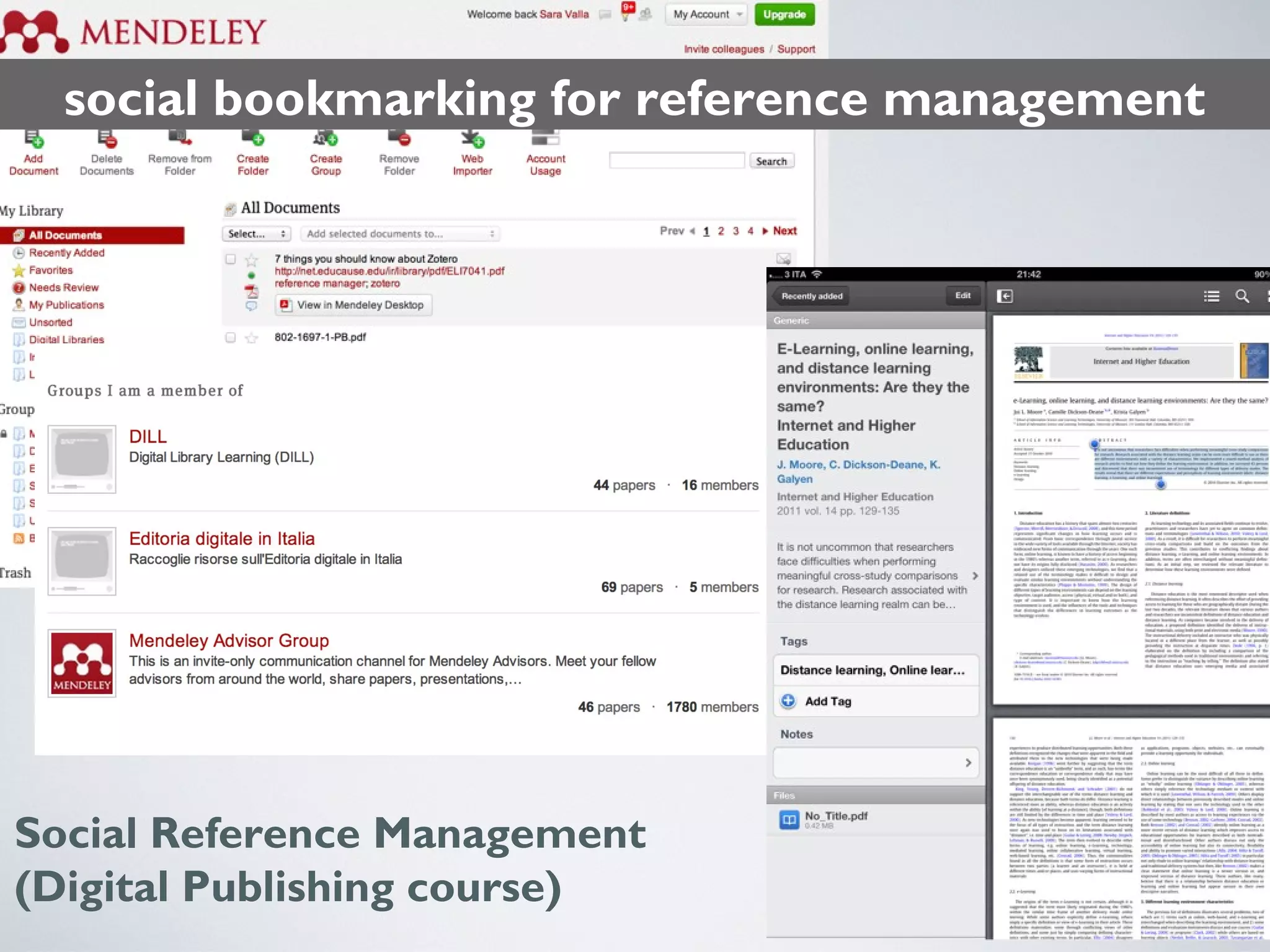Click the DILL group thumbnail
This screenshot has width=1270, height=952.
82,459
